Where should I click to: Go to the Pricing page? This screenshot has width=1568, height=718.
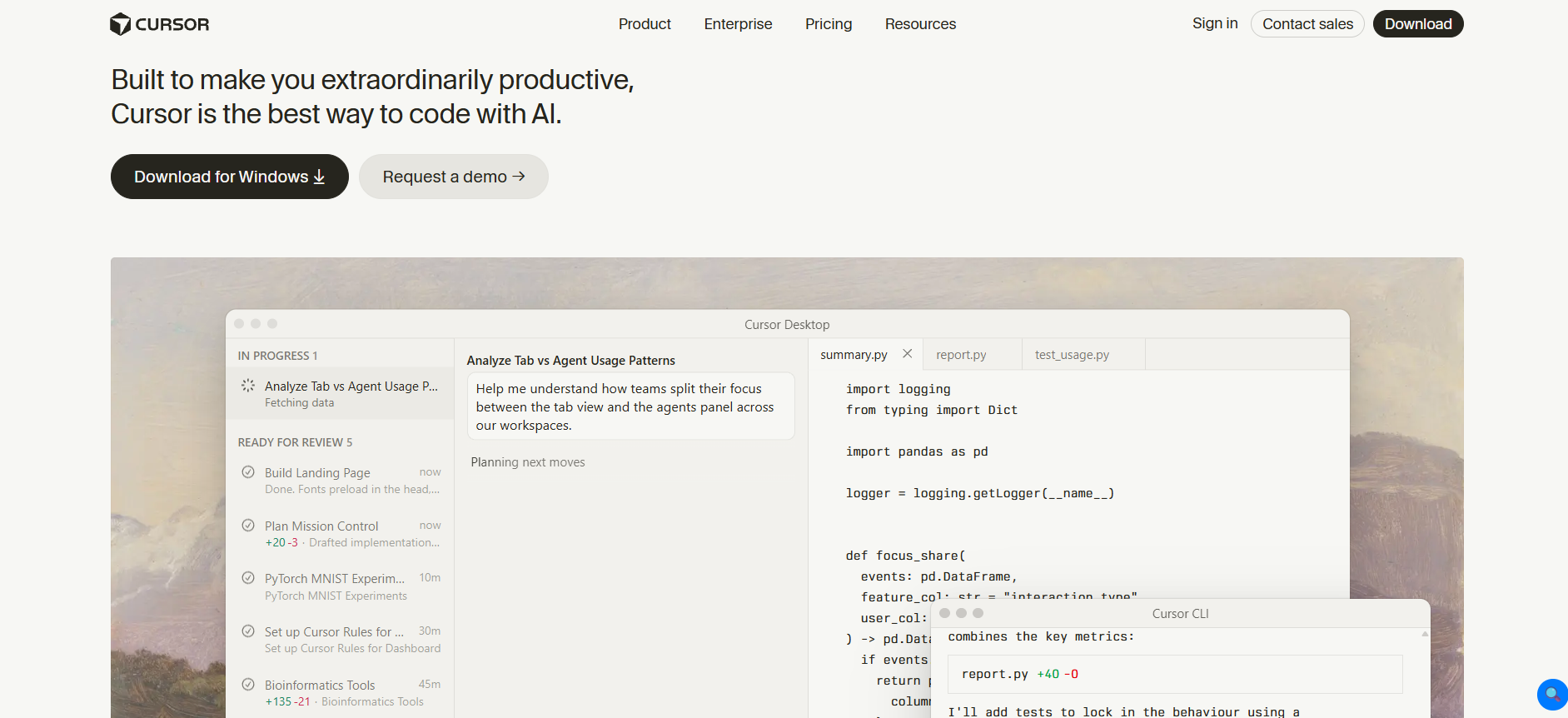[x=829, y=24]
